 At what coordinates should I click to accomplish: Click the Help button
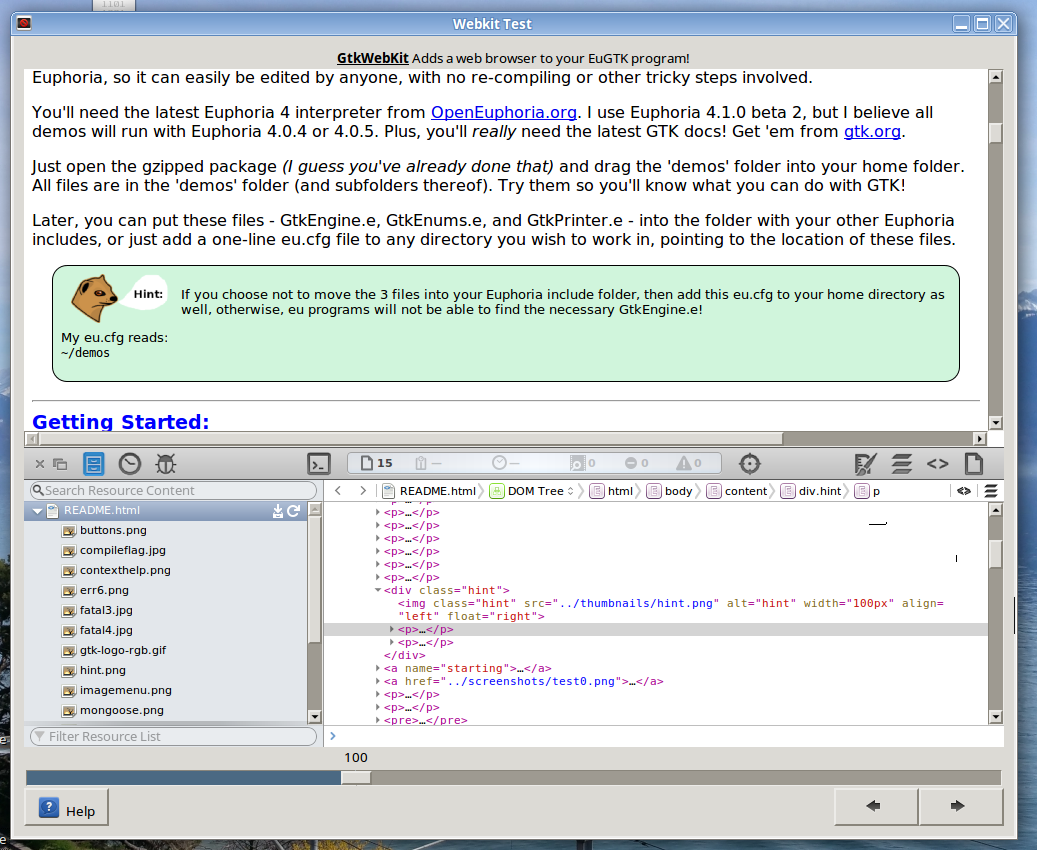point(67,810)
